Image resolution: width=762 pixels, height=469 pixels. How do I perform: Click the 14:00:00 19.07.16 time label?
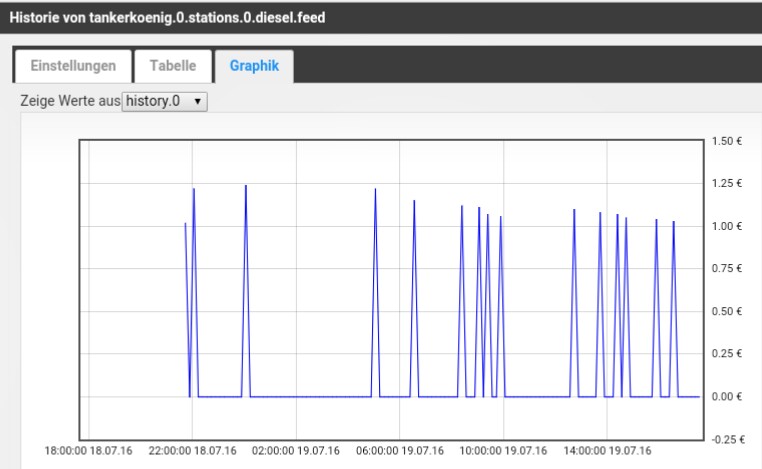click(x=607, y=451)
